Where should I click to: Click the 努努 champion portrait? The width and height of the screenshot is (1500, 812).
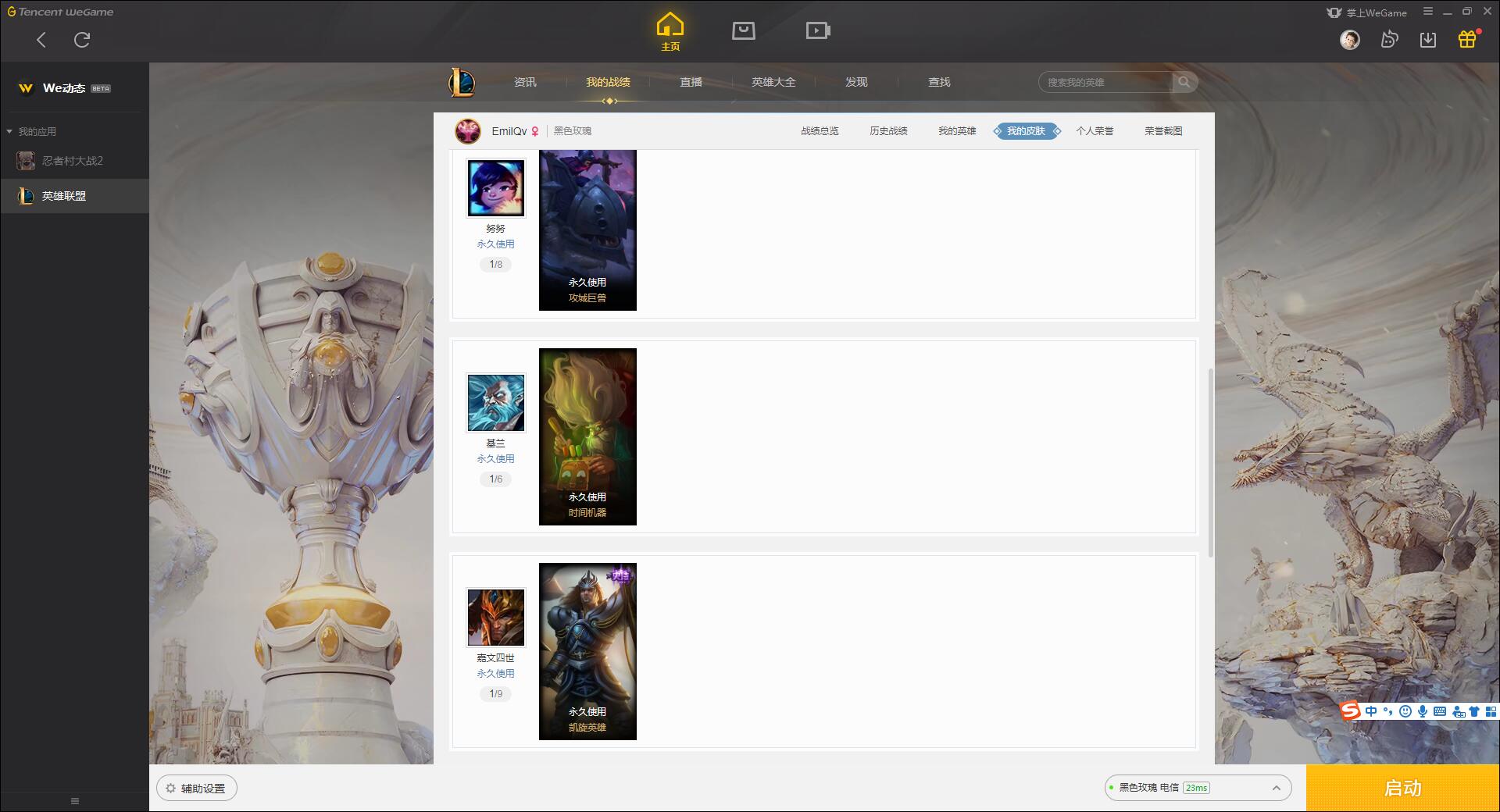tap(495, 188)
